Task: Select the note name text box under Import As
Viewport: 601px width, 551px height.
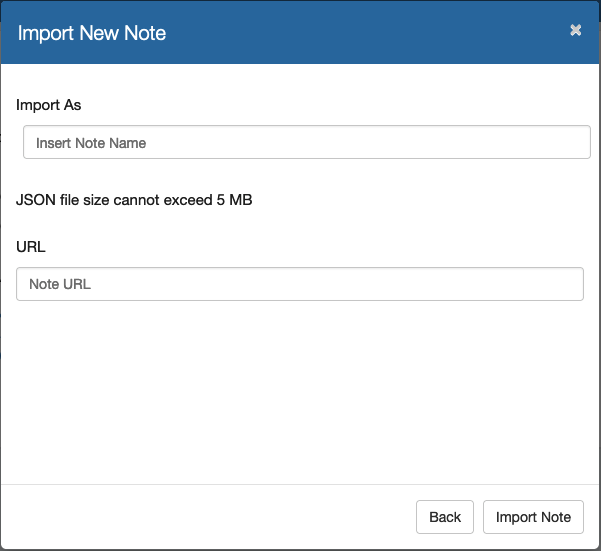Action: pyautogui.click(x=306, y=142)
